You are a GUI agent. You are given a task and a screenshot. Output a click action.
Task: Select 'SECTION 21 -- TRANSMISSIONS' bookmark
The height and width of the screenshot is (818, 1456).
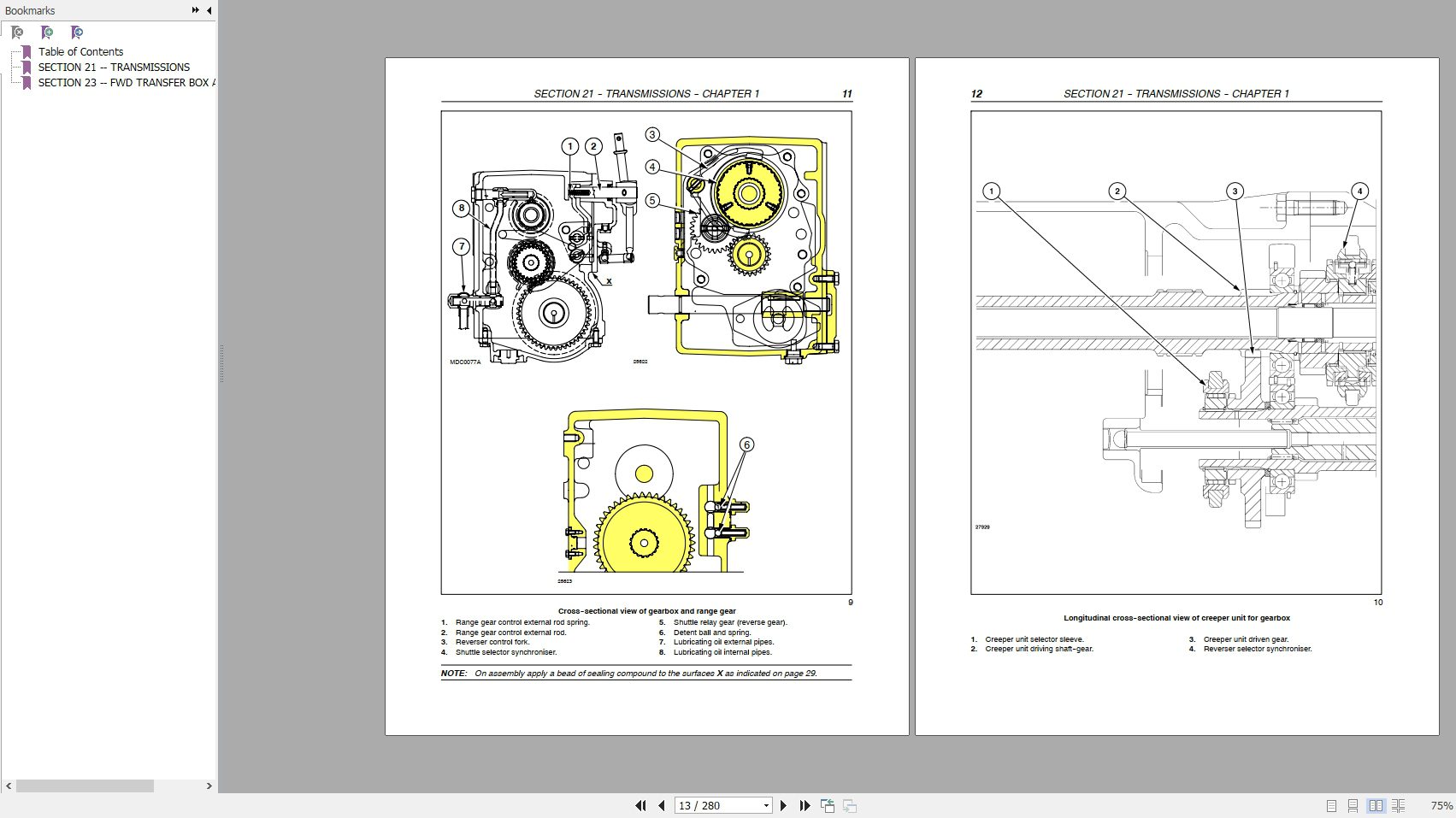pyautogui.click(x=114, y=67)
